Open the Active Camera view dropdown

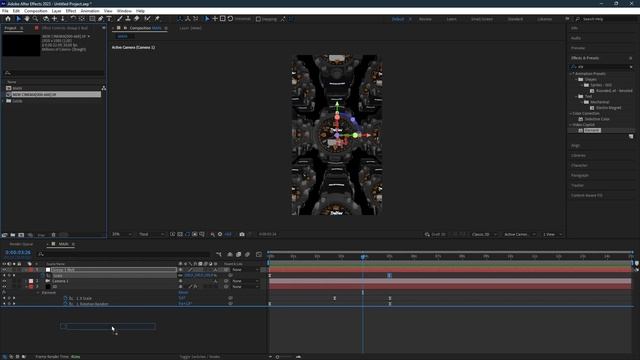click(x=519, y=234)
